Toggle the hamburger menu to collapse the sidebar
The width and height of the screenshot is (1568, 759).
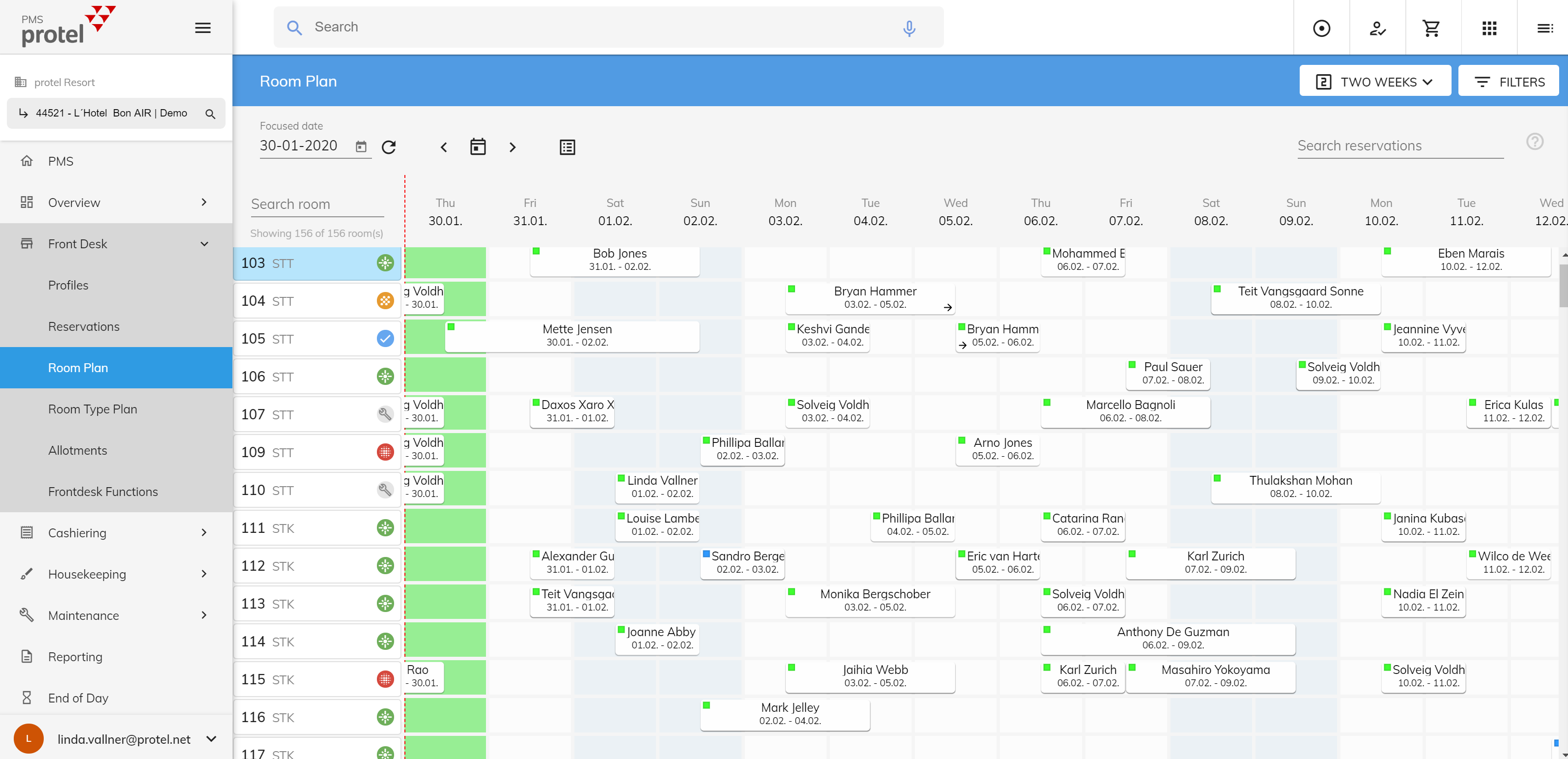coord(203,28)
